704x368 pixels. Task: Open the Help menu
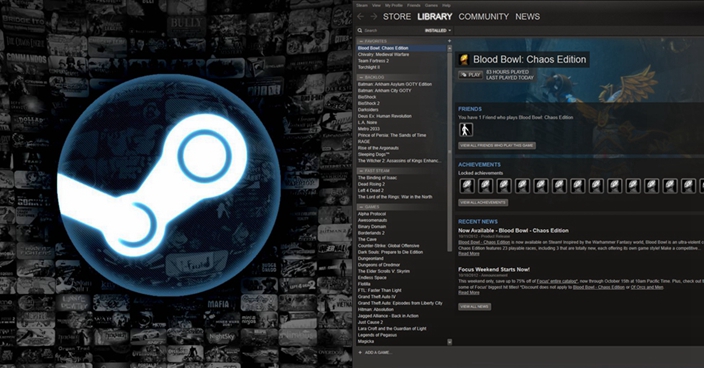click(x=446, y=5)
